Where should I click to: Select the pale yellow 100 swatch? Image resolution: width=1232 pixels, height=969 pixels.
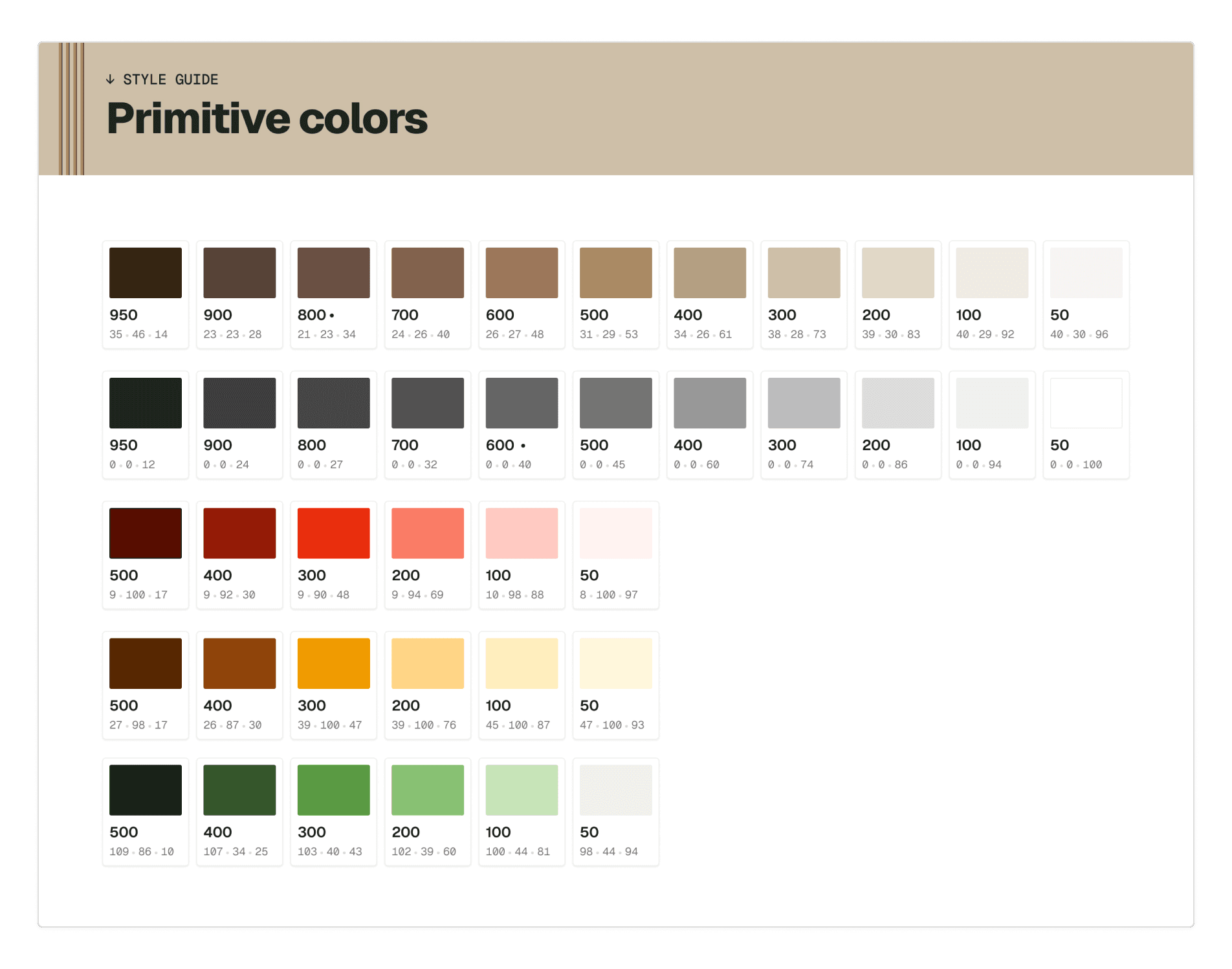tap(522, 662)
